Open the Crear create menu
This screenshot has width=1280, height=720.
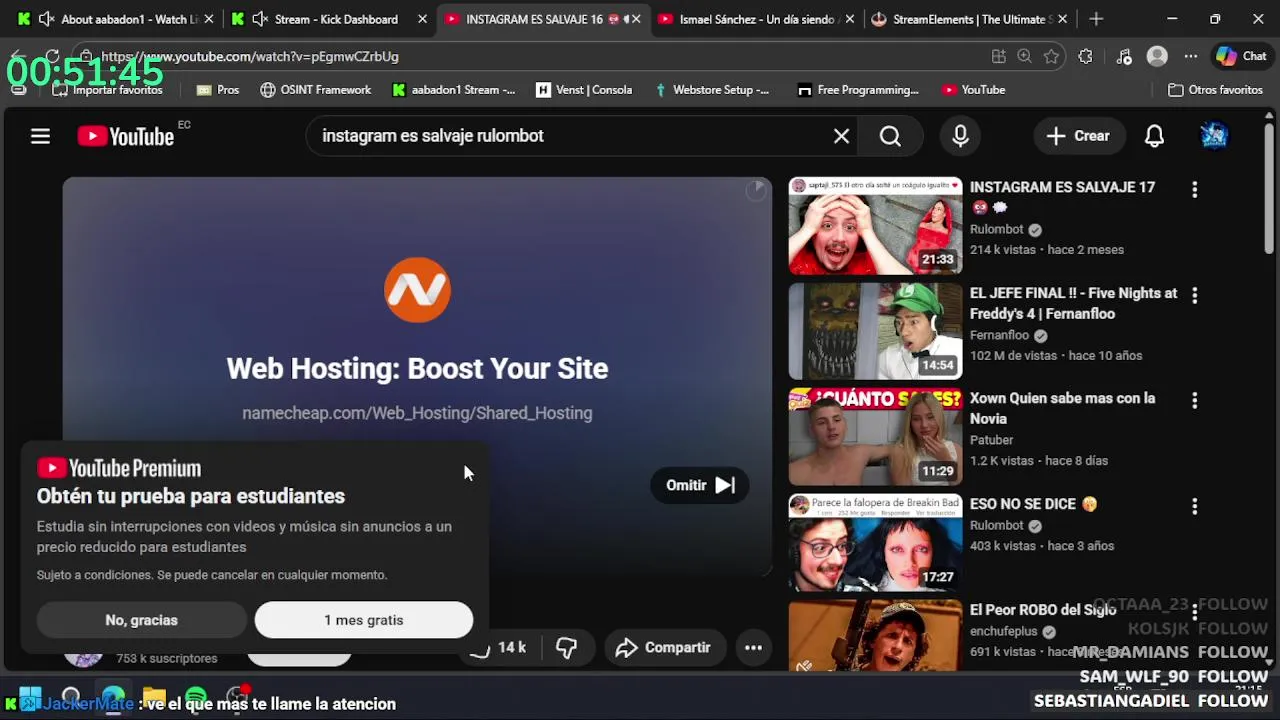pos(1078,136)
